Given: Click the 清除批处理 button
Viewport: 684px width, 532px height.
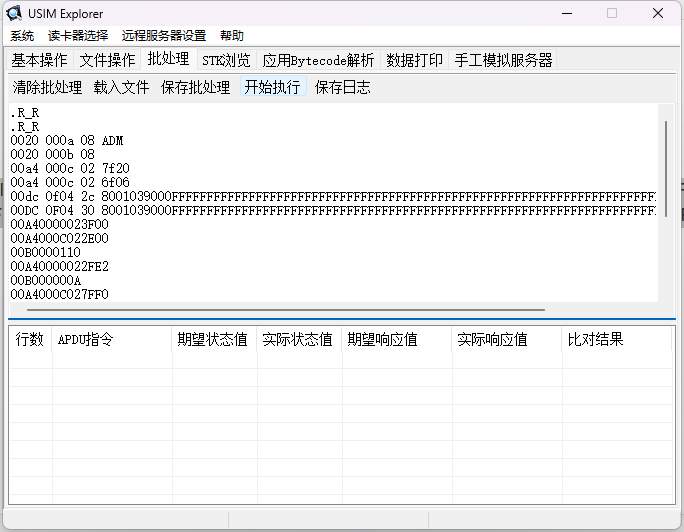Looking at the screenshot, I should point(48,87).
